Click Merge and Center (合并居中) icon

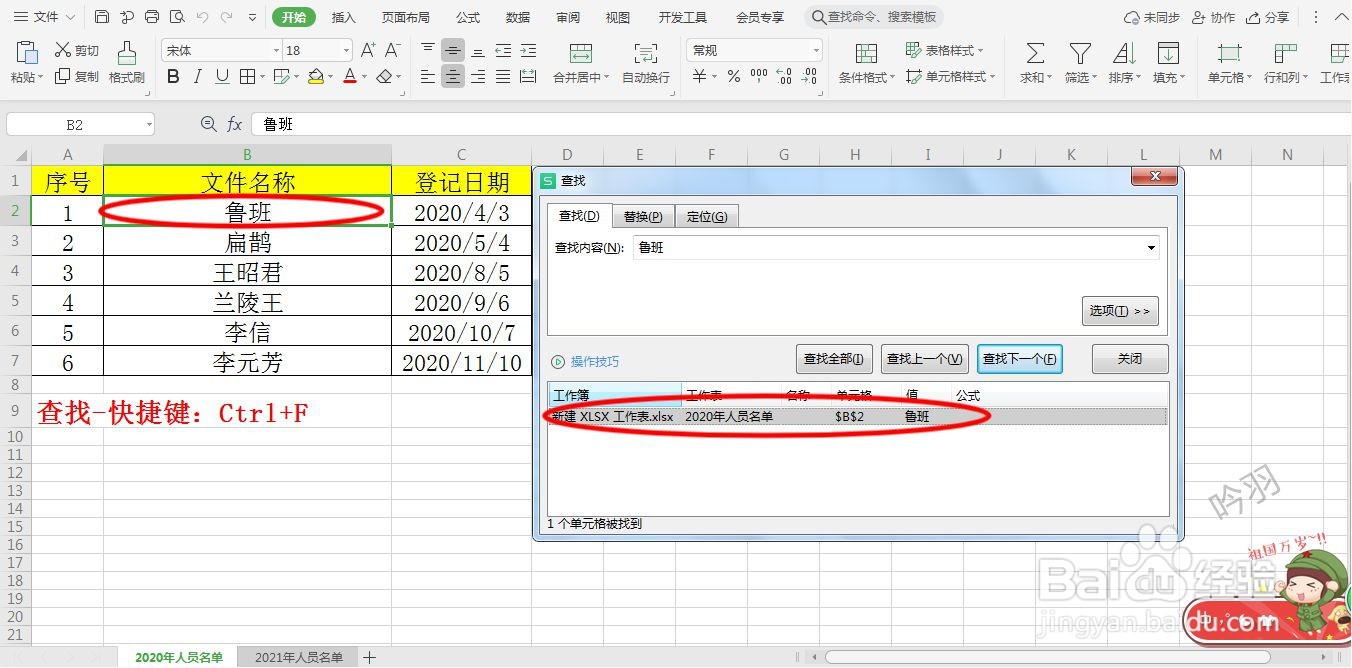click(580, 54)
